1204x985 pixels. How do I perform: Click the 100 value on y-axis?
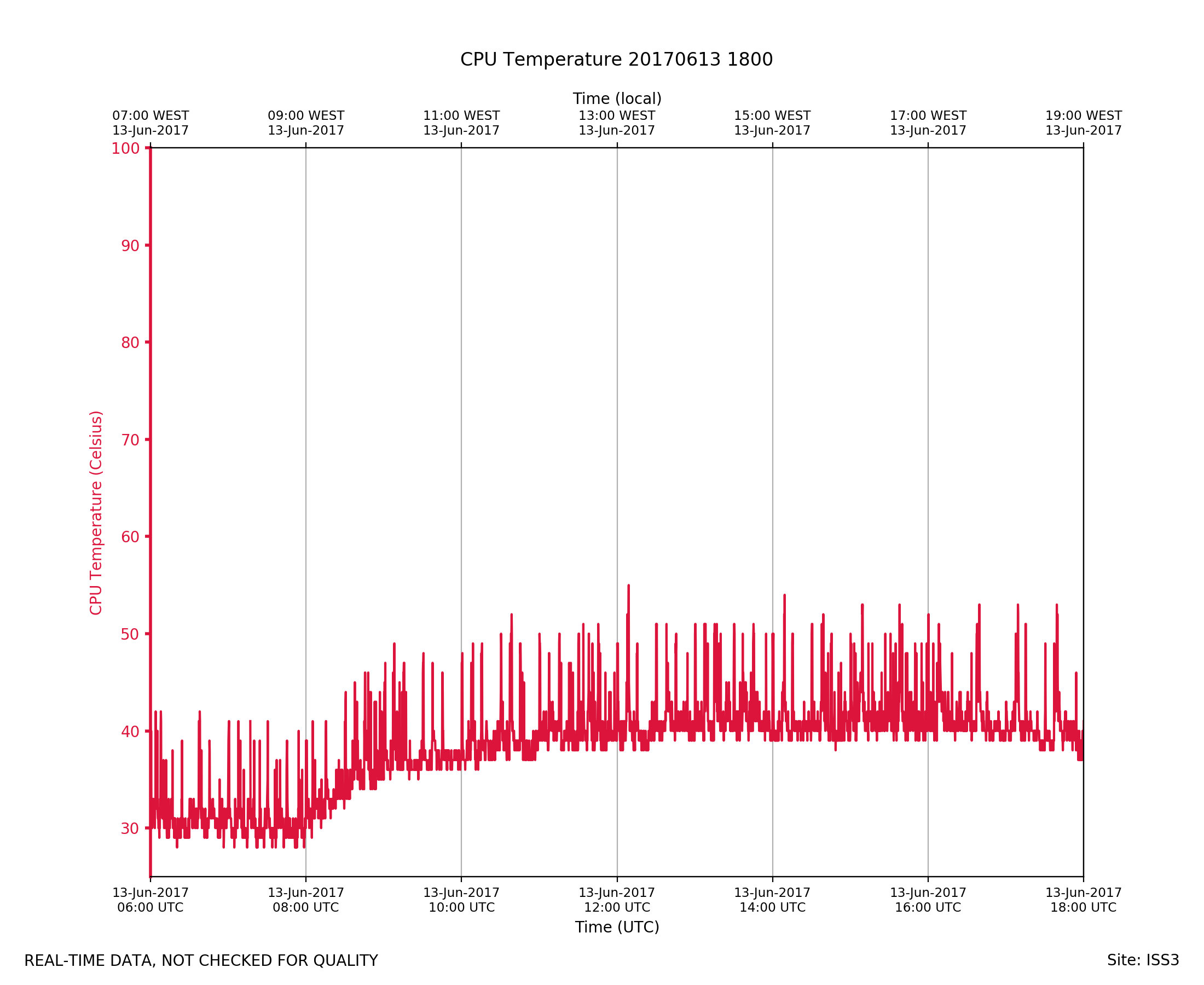coord(125,149)
